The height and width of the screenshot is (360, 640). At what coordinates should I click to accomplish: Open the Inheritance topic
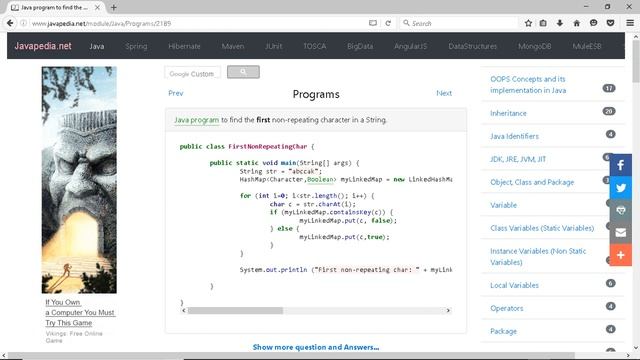point(508,113)
